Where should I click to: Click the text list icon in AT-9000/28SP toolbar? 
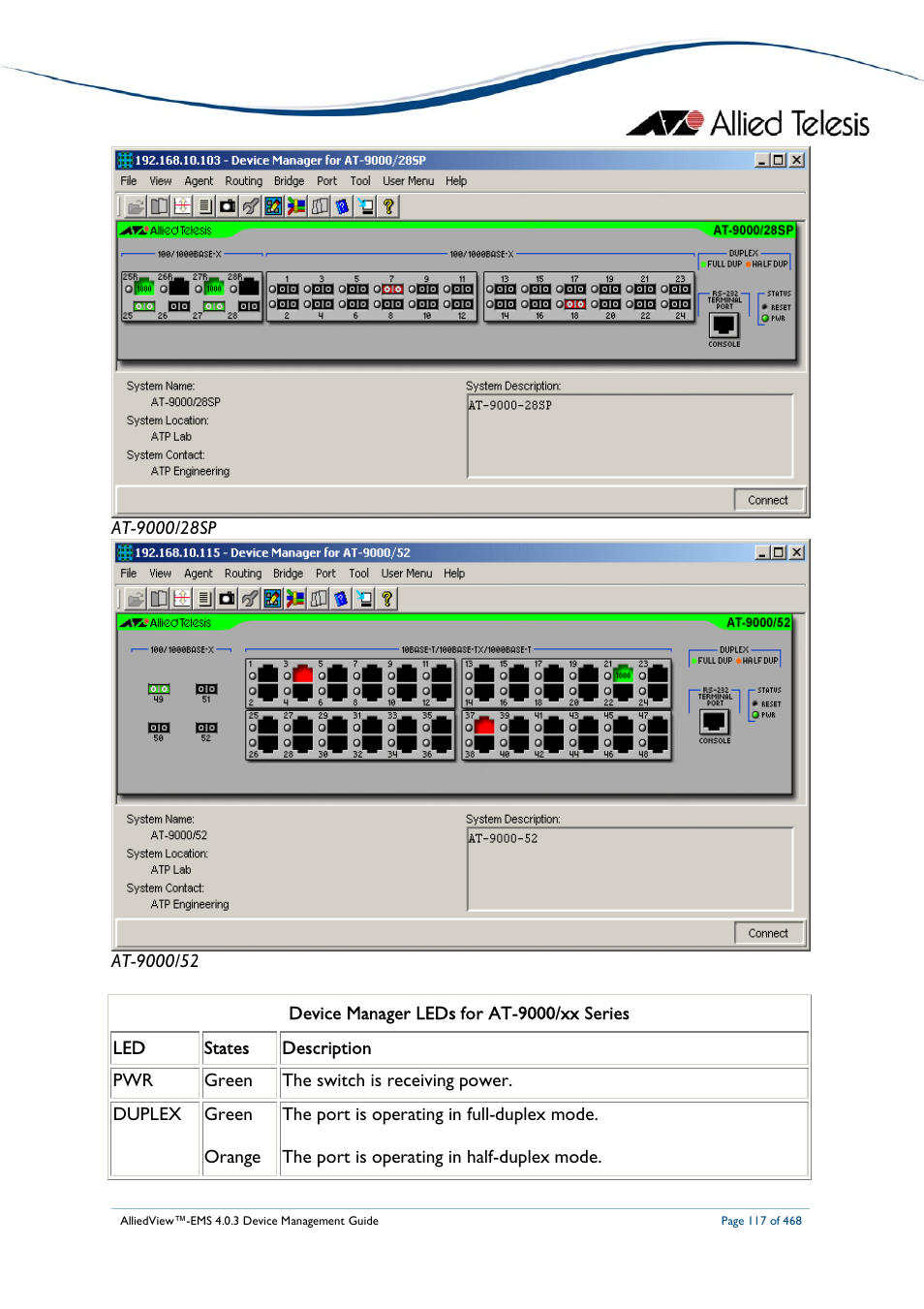pos(204,206)
